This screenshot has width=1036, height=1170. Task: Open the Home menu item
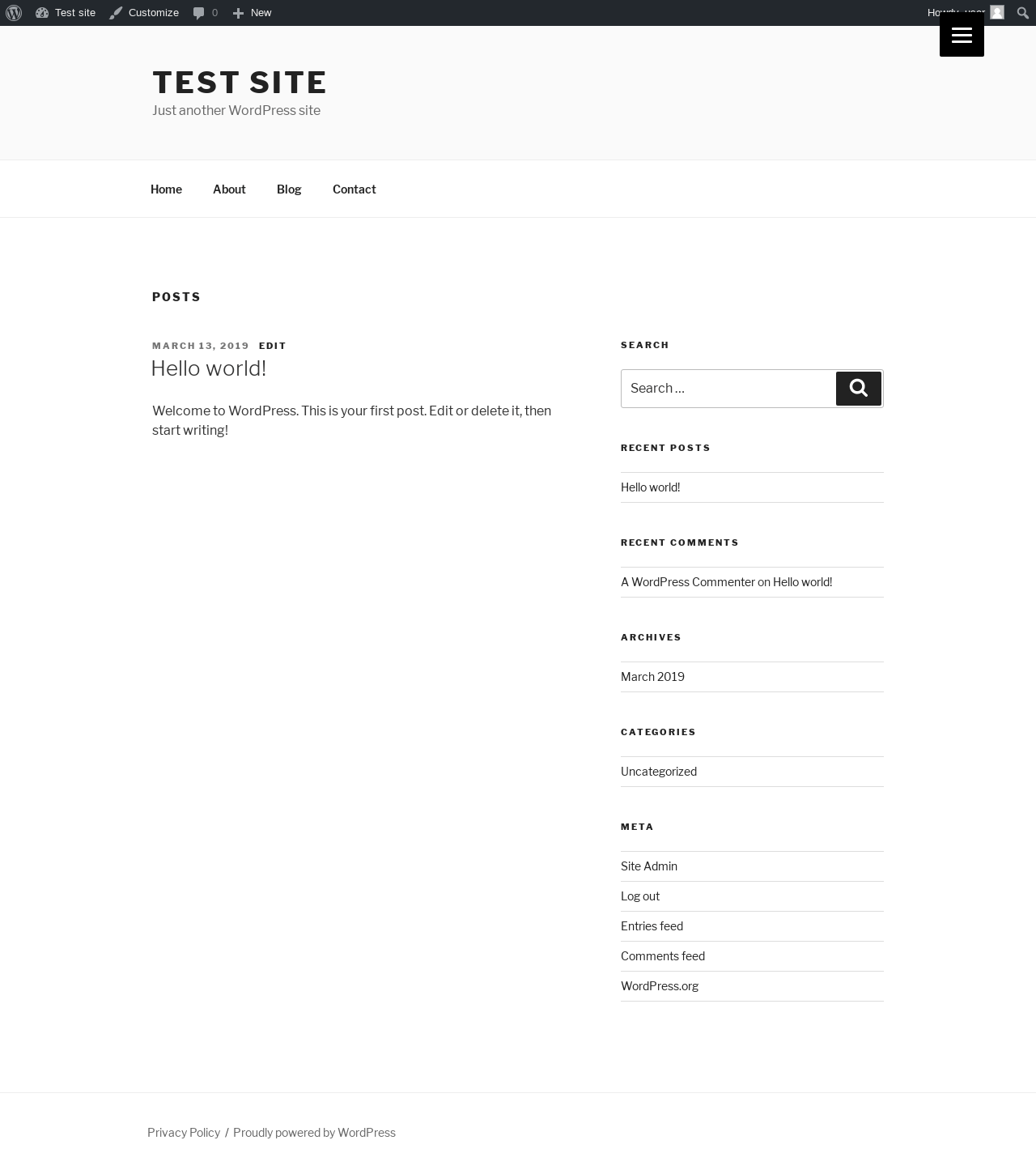166,189
